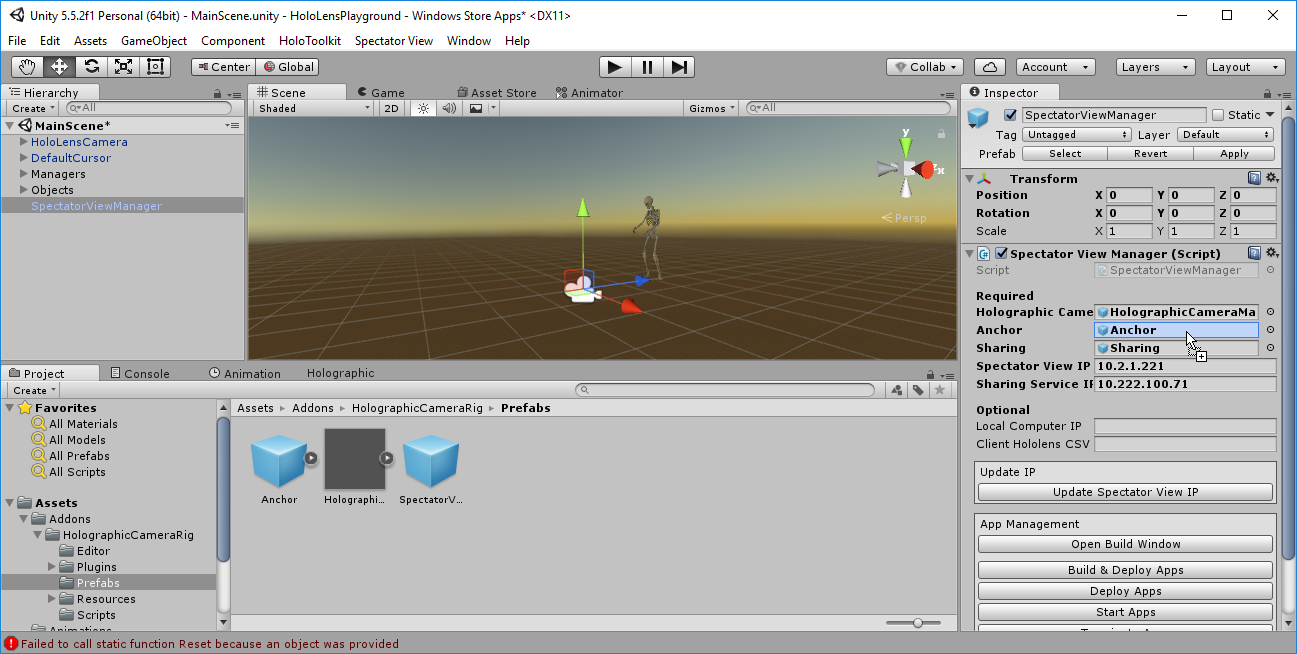Open Transform component help icon
Screen dimensions: 1297x654
1254,178
